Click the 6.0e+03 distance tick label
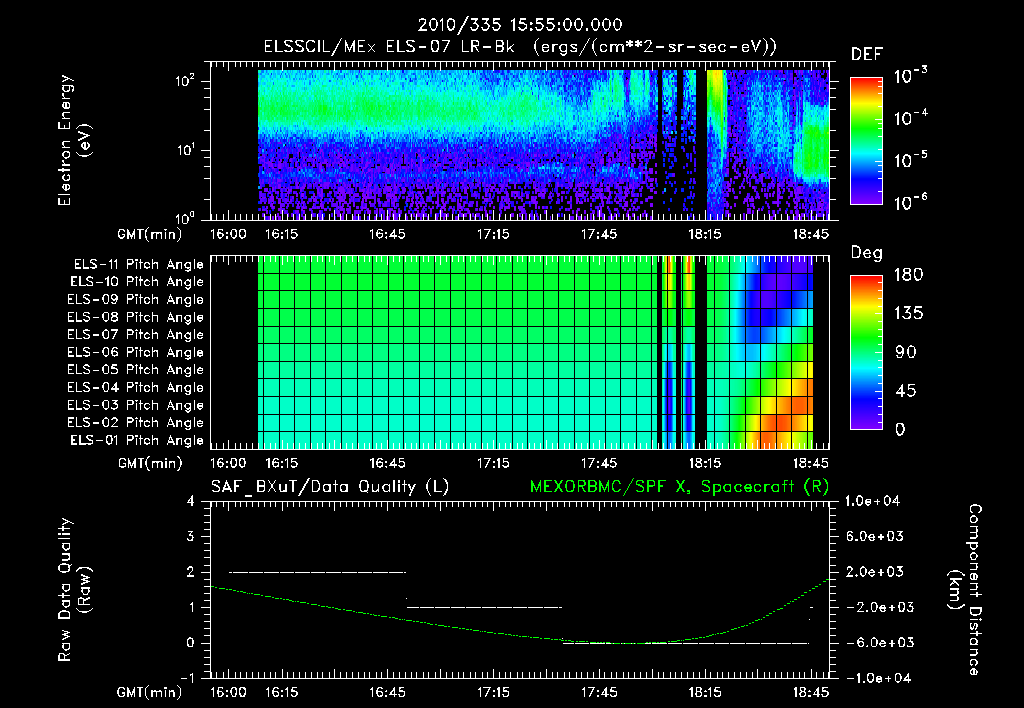 point(875,537)
